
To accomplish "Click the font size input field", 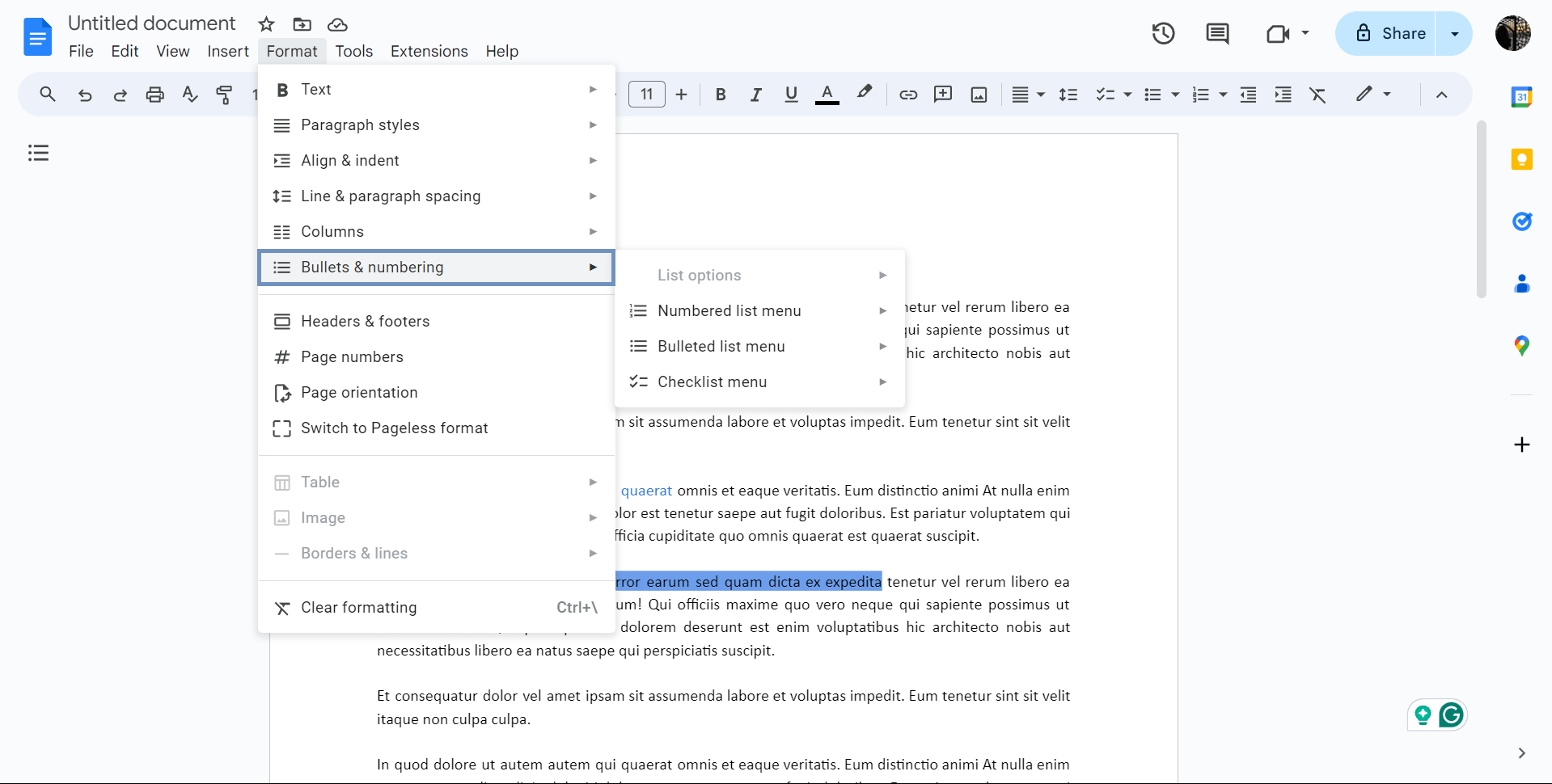I will (646, 95).
